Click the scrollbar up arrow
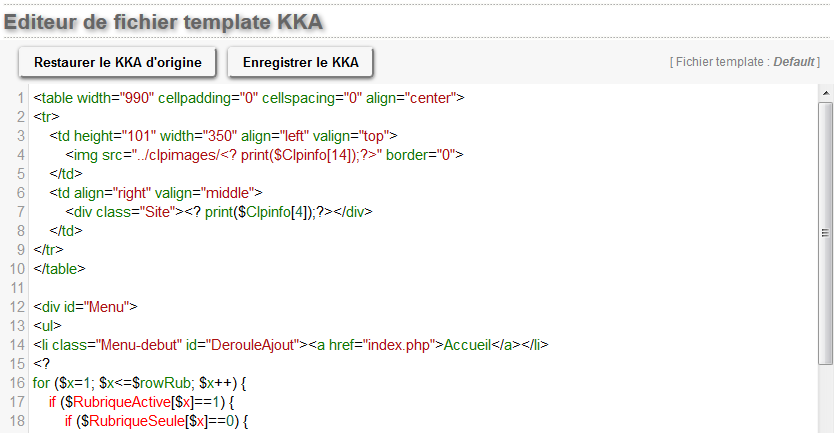 [x=825, y=94]
